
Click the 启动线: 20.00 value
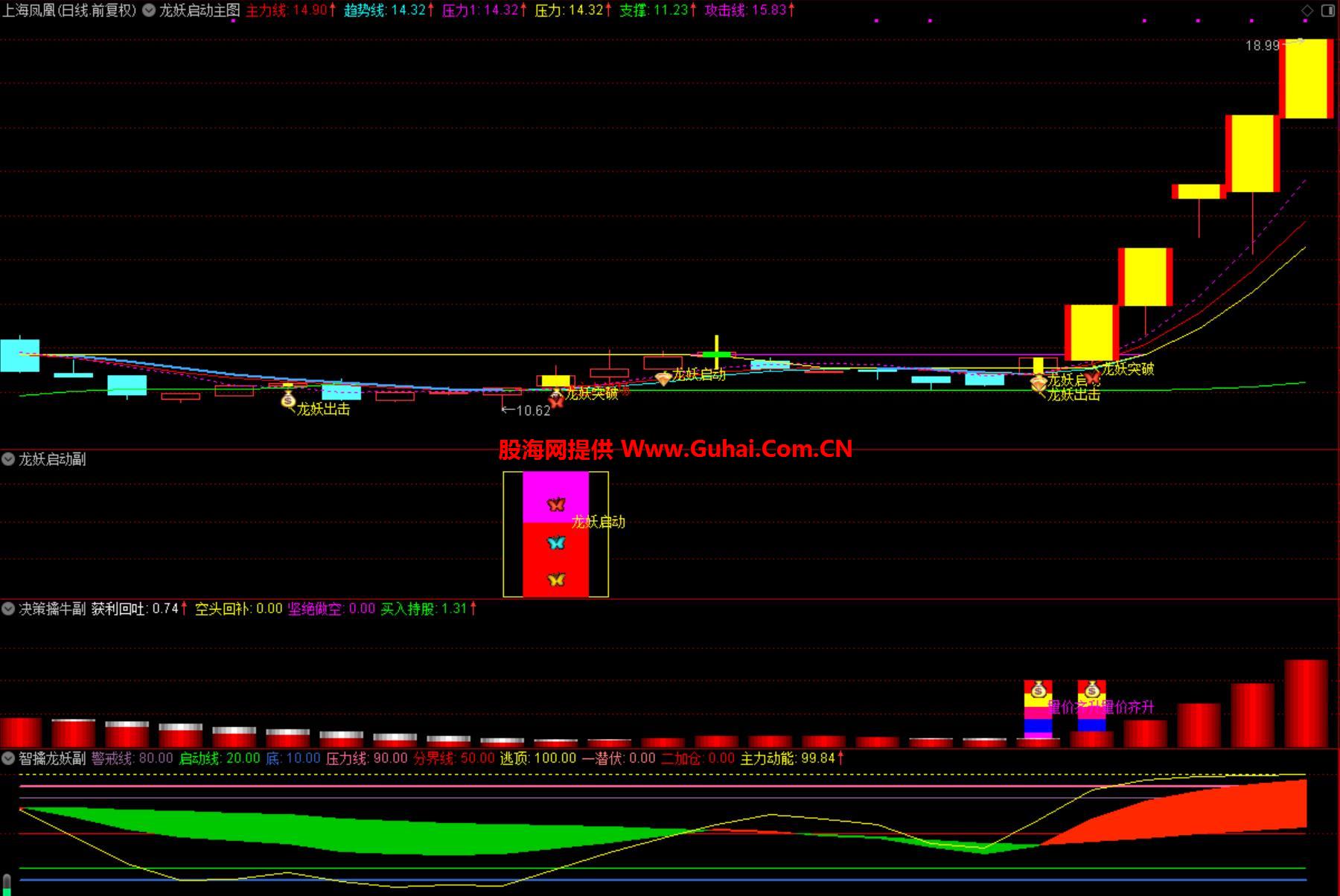220,758
